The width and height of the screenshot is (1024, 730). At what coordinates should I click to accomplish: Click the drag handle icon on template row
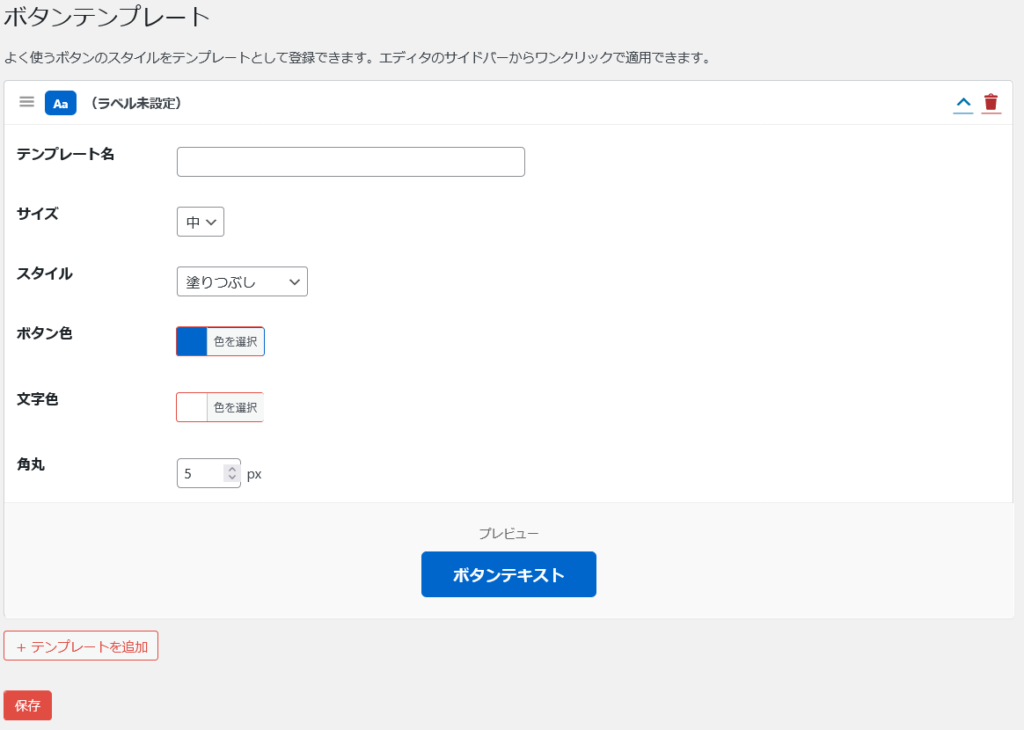pos(27,102)
